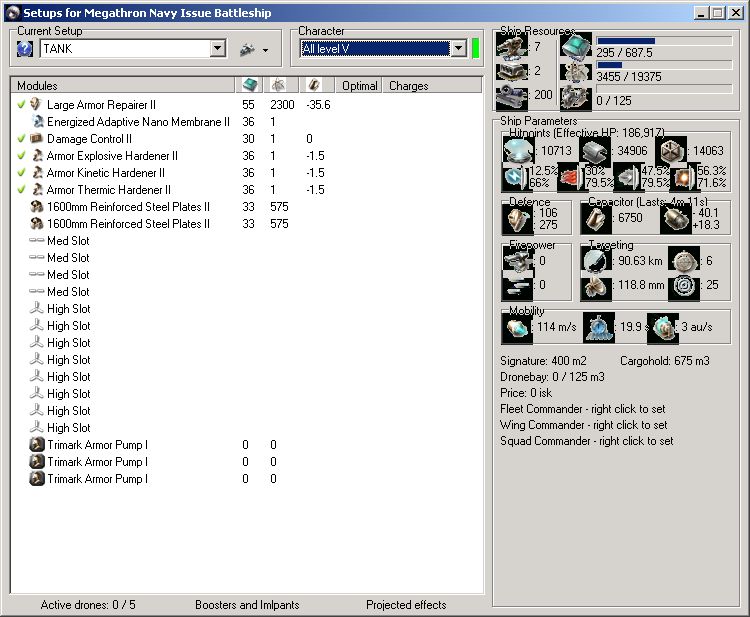Open the Projected effects section
The image size is (750, 617).
pos(406,605)
